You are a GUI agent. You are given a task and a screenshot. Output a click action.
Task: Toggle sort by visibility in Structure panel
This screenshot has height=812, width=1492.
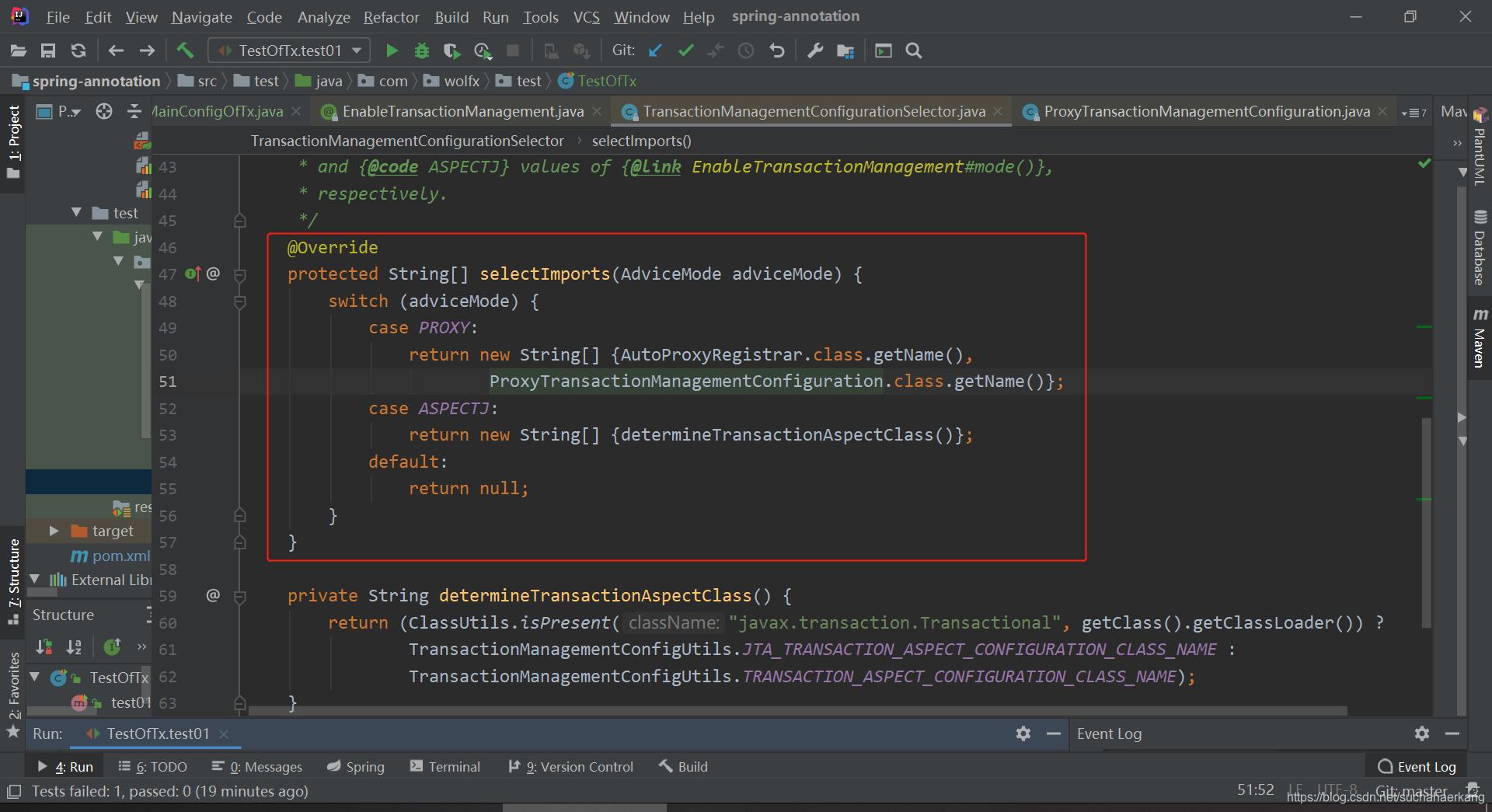click(x=44, y=646)
